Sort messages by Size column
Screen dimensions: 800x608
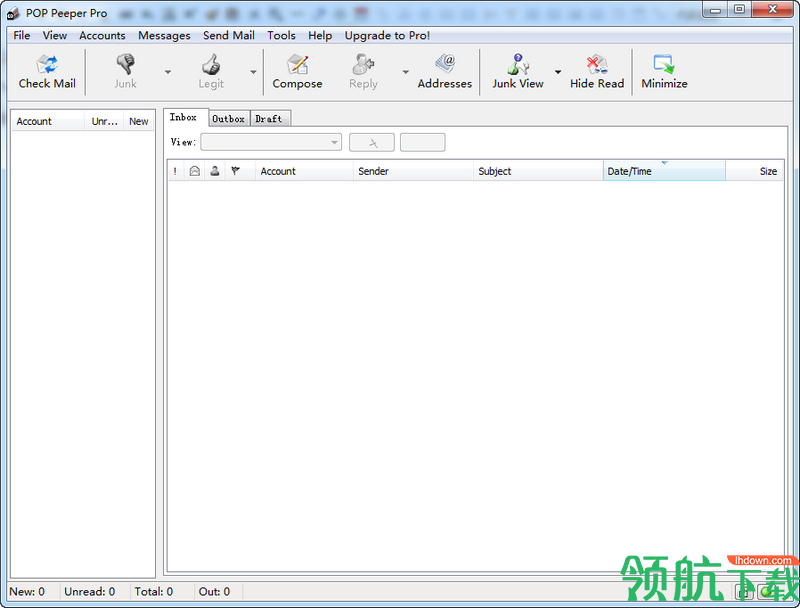[754, 171]
